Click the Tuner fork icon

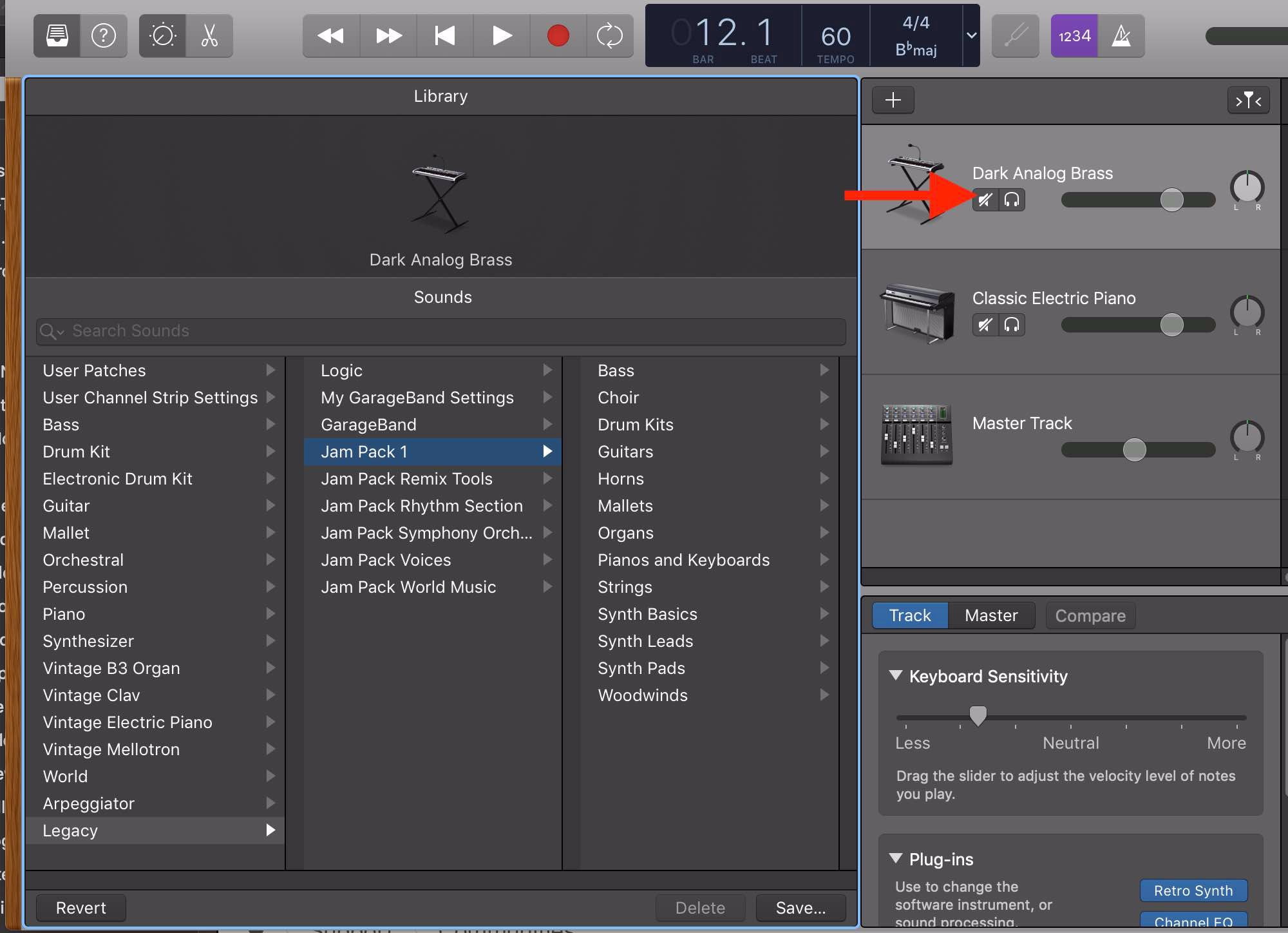pos(1015,35)
